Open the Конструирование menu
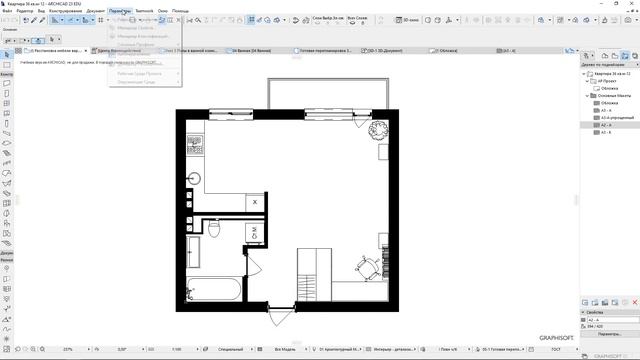This screenshot has width=640, height=360. click(x=65, y=11)
